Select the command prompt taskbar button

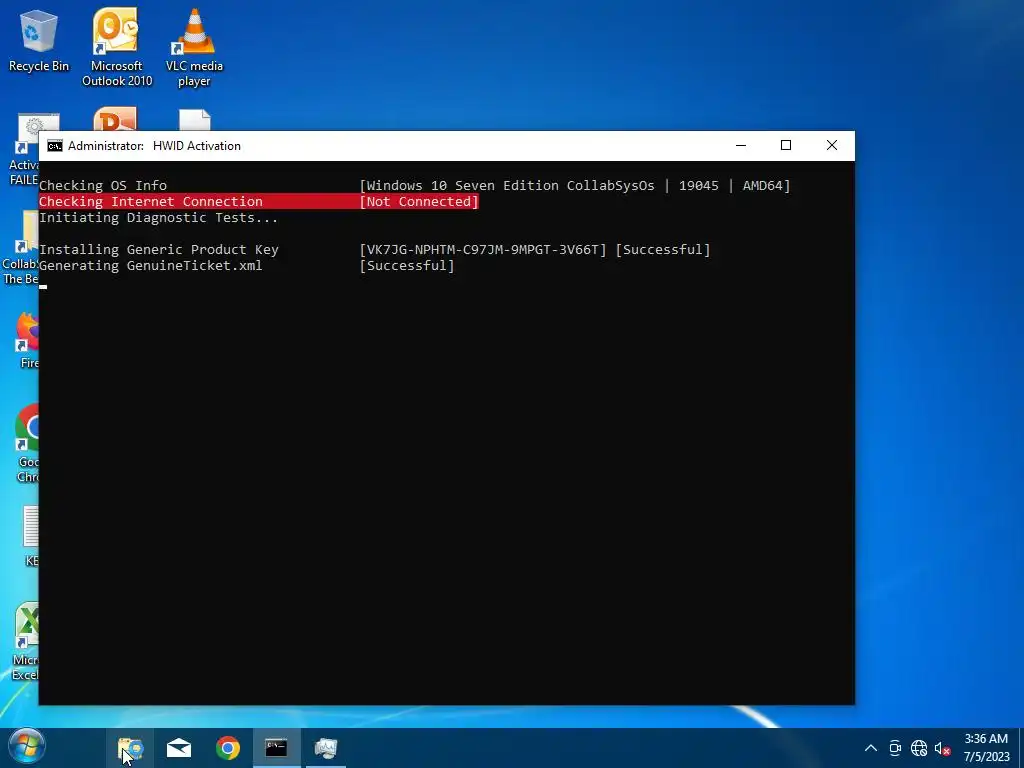click(276, 748)
